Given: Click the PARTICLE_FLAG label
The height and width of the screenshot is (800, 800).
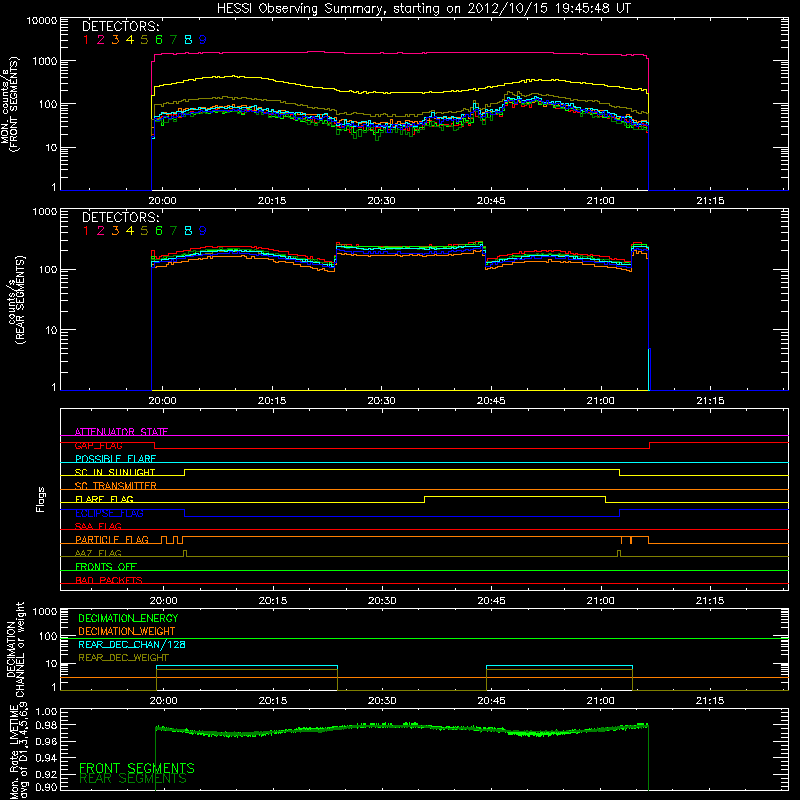Looking at the screenshot, I should point(112,539).
